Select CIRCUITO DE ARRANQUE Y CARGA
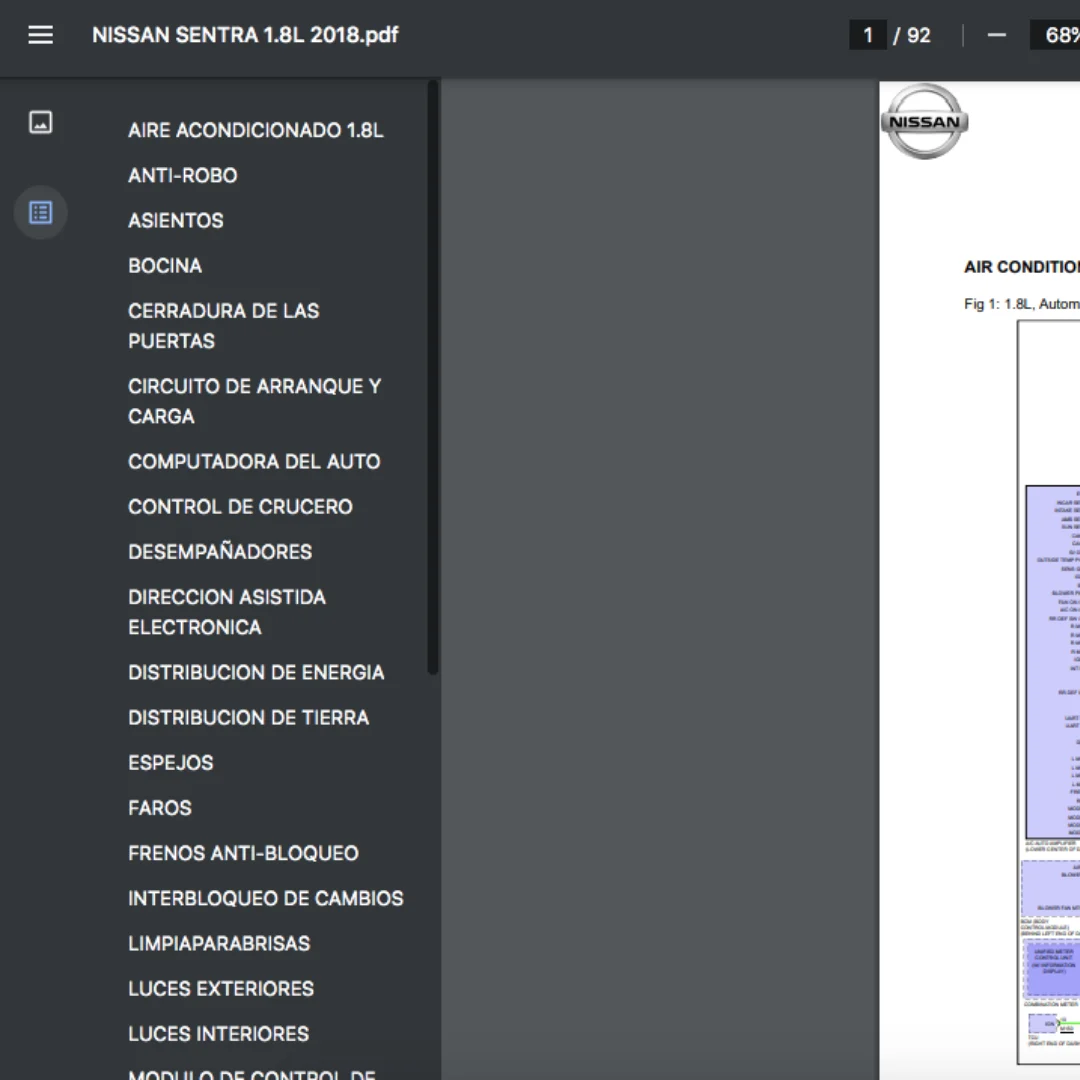This screenshot has height=1080, width=1080. (x=254, y=401)
